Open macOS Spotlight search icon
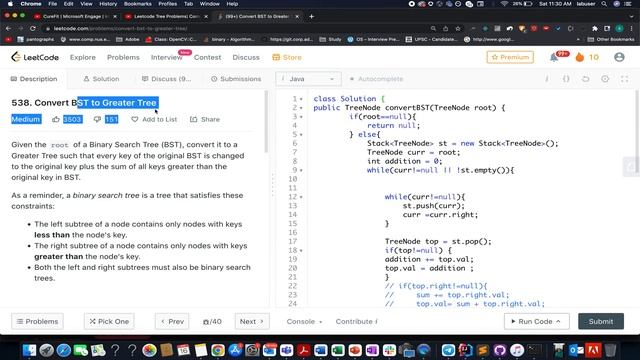This screenshot has width=640, height=360. pos(604,4)
